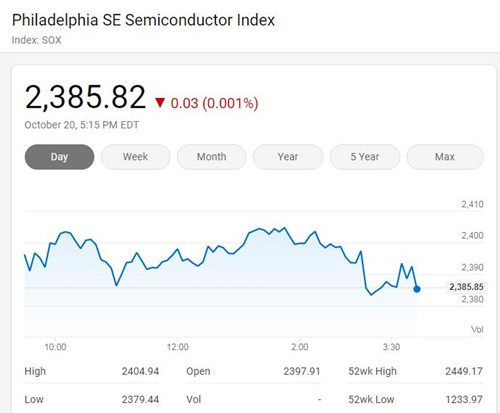Click the 3:30 time axis marker
500x413 pixels.
[391, 347]
